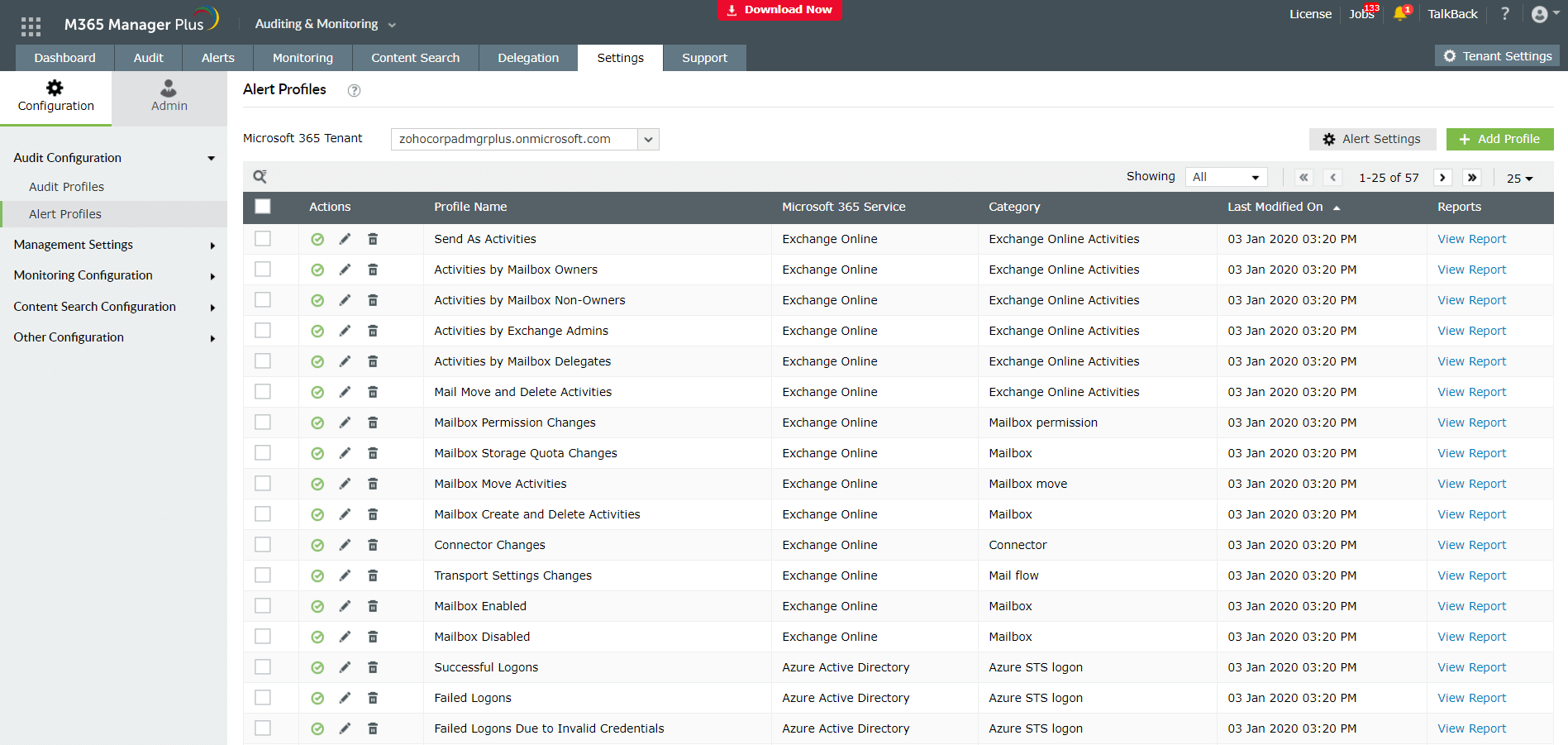Image resolution: width=1568 pixels, height=745 pixels.
Task: Sort table by Profile Name header
Action: pos(470,207)
